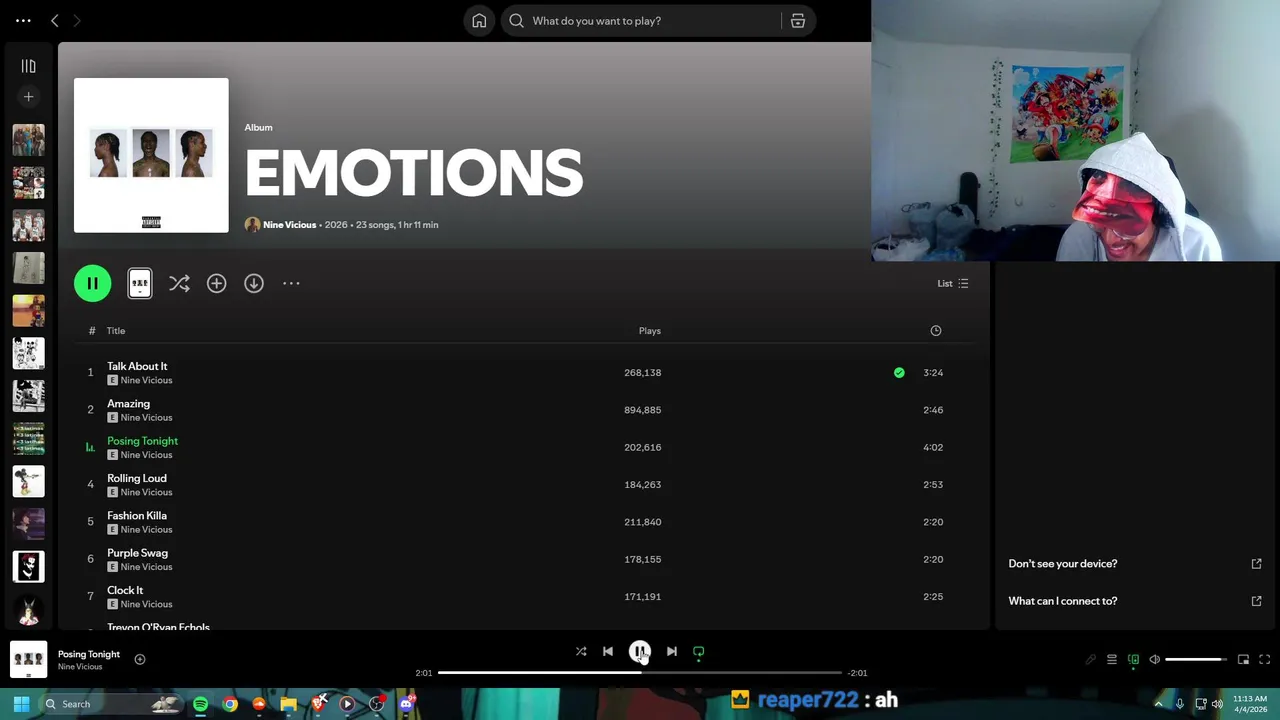
Task: Mute the Spotify volume
Action: 1155,660
